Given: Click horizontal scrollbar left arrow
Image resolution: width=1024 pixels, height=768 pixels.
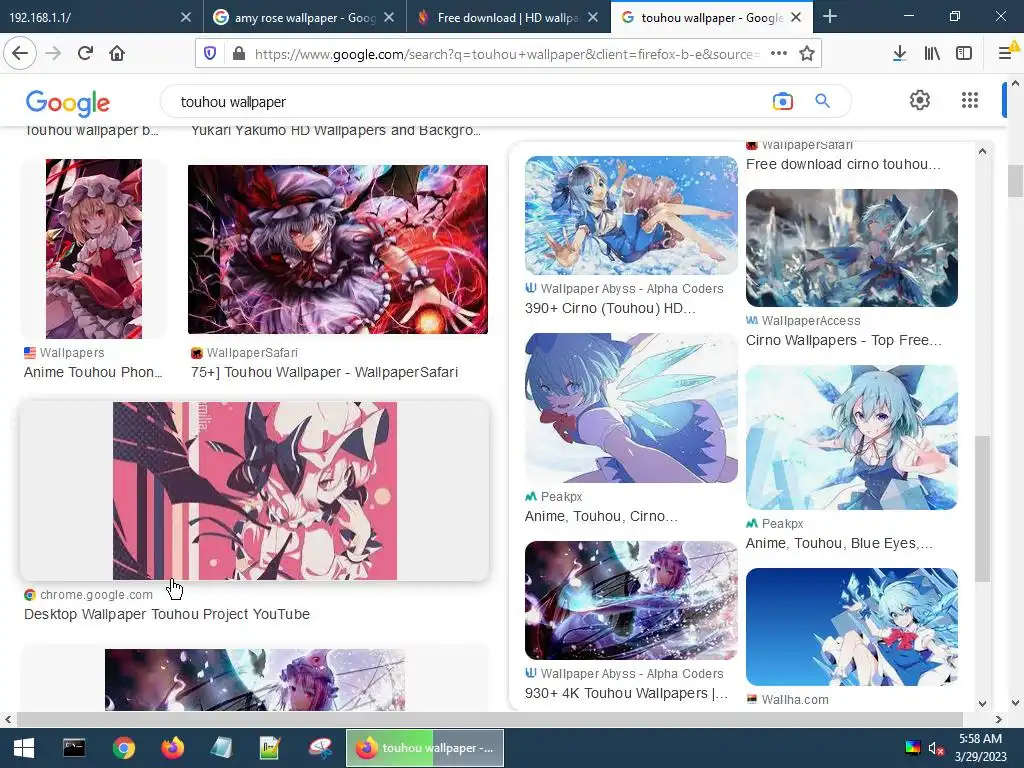Looking at the screenshot, I should coord(8,719).
